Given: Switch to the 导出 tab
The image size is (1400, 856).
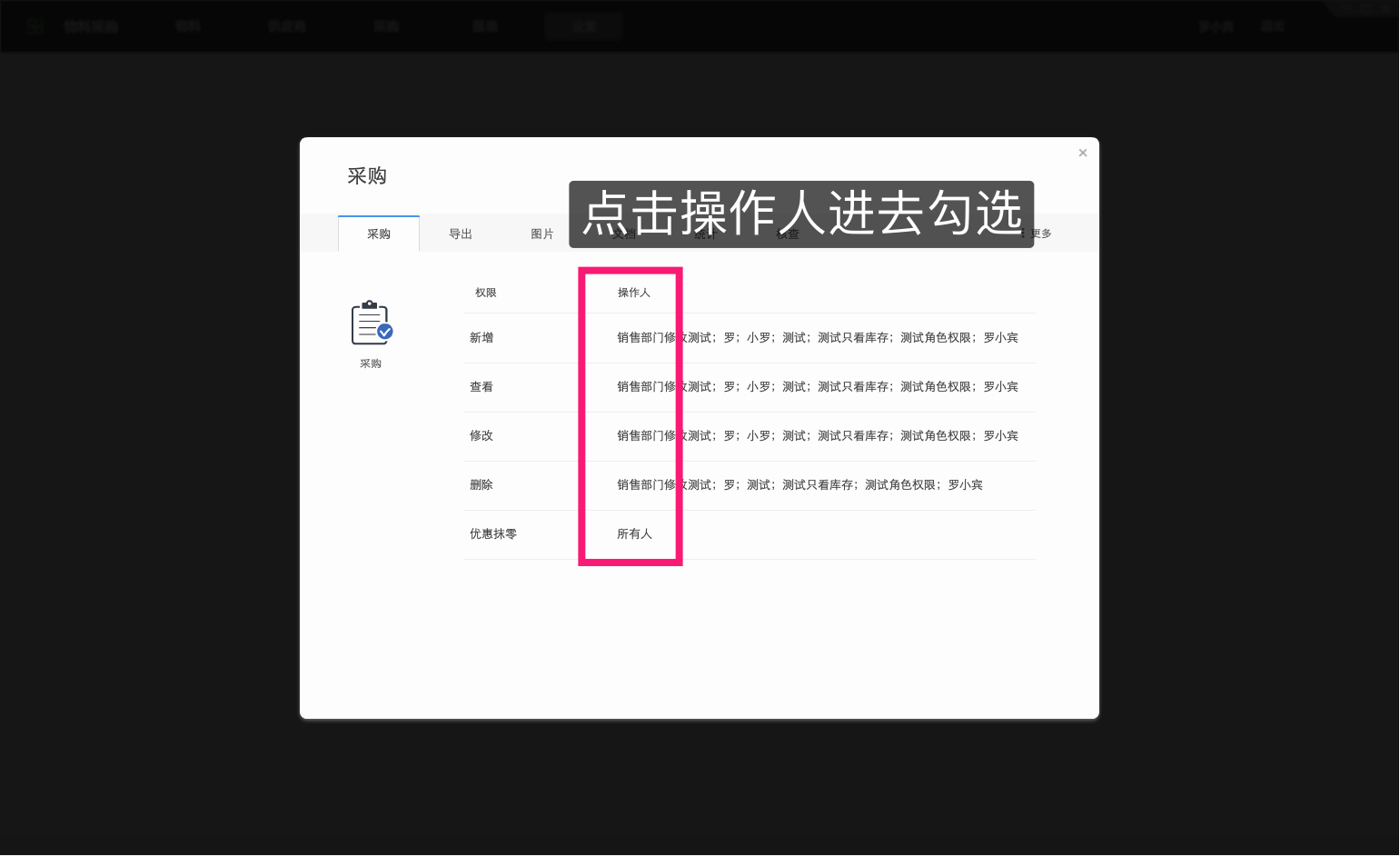Looking at the screenshot, I should [460, 234].
